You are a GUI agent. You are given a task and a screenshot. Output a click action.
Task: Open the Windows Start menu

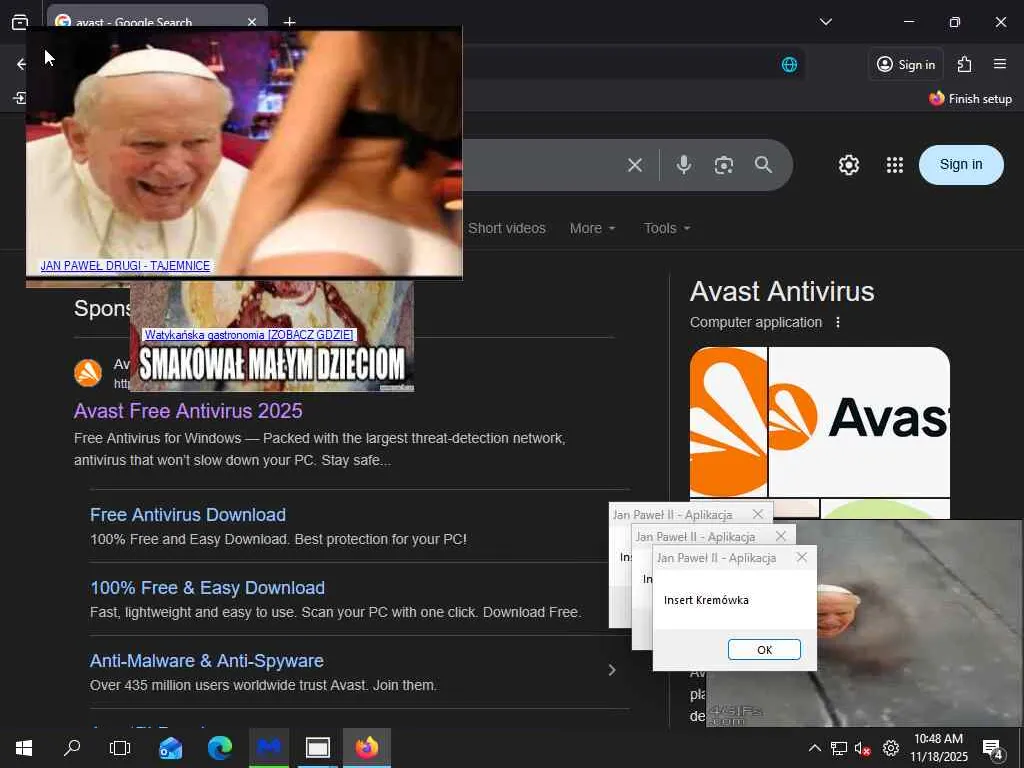click(x=24, y=748)
